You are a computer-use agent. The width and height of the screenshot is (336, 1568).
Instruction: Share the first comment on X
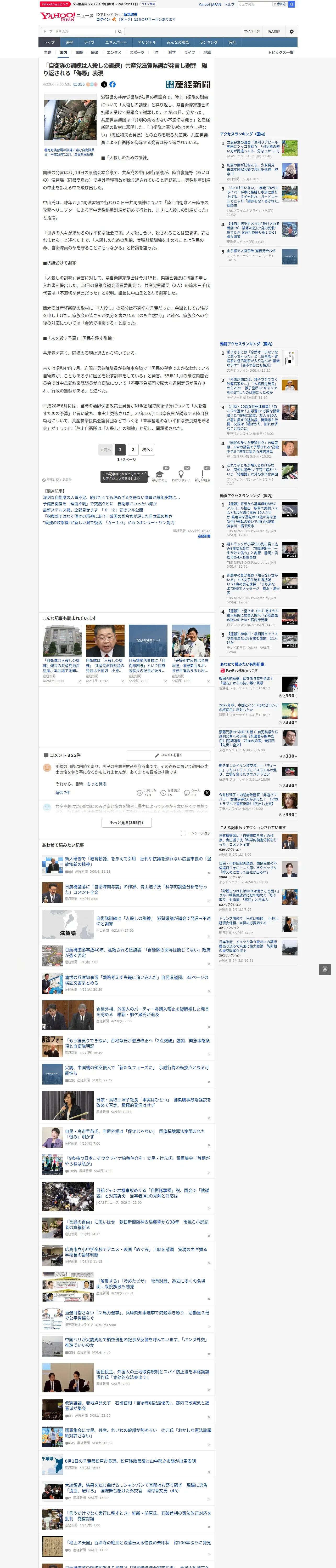(207, 793)
